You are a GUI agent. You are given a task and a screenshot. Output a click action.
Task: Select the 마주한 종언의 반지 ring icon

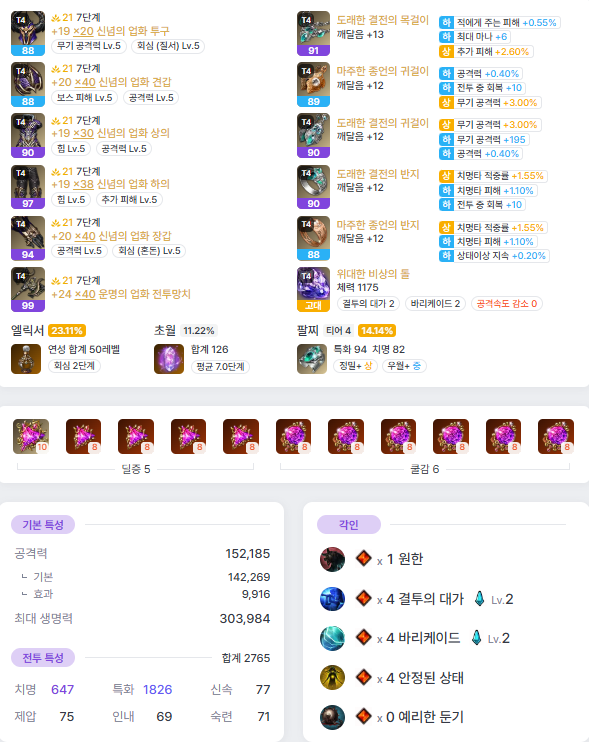coord(313,238)
